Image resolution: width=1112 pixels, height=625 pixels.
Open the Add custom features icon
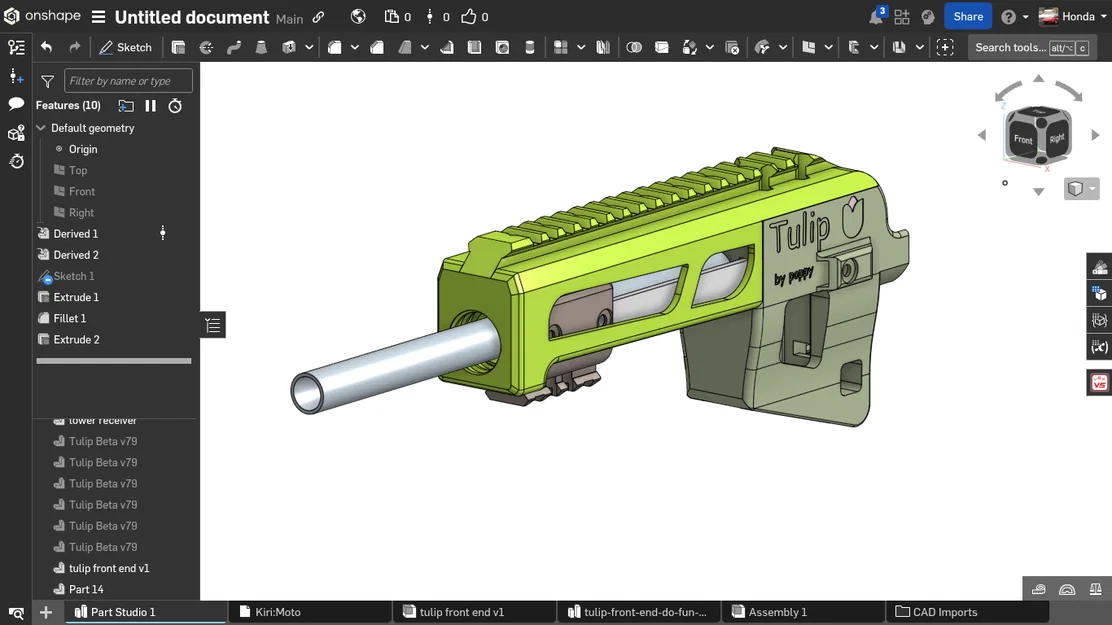tap(945, 48)
